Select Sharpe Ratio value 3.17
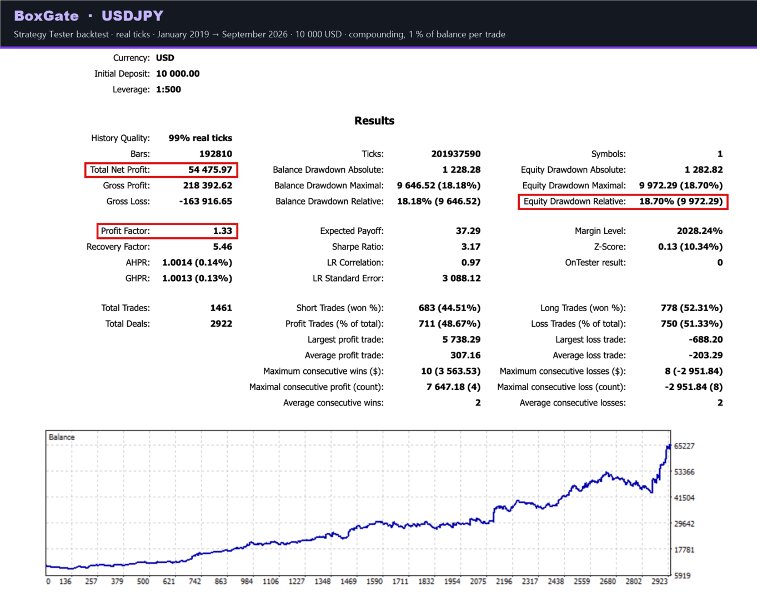Viewport: 757px width, 600px height. coord(471,247)
